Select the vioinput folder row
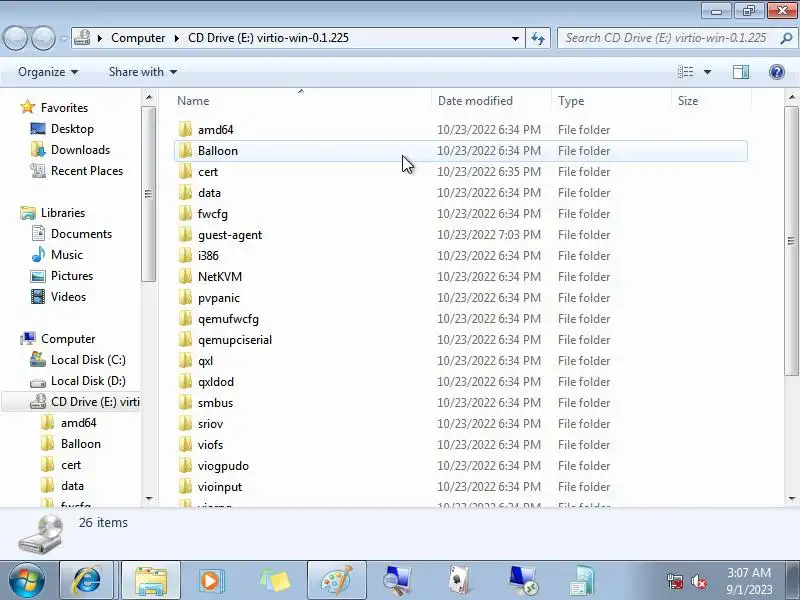800x600 pixels. (x=461, y=486)
